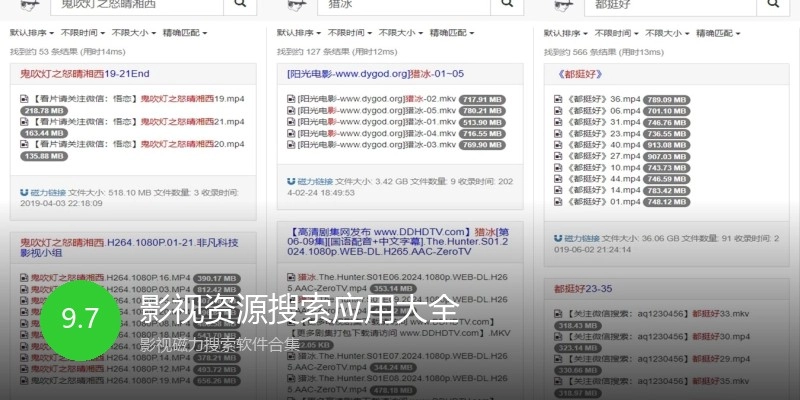Click the 717.91 MB size badge
The height and width of the screenshot is (400, 800).
point(482,99)
